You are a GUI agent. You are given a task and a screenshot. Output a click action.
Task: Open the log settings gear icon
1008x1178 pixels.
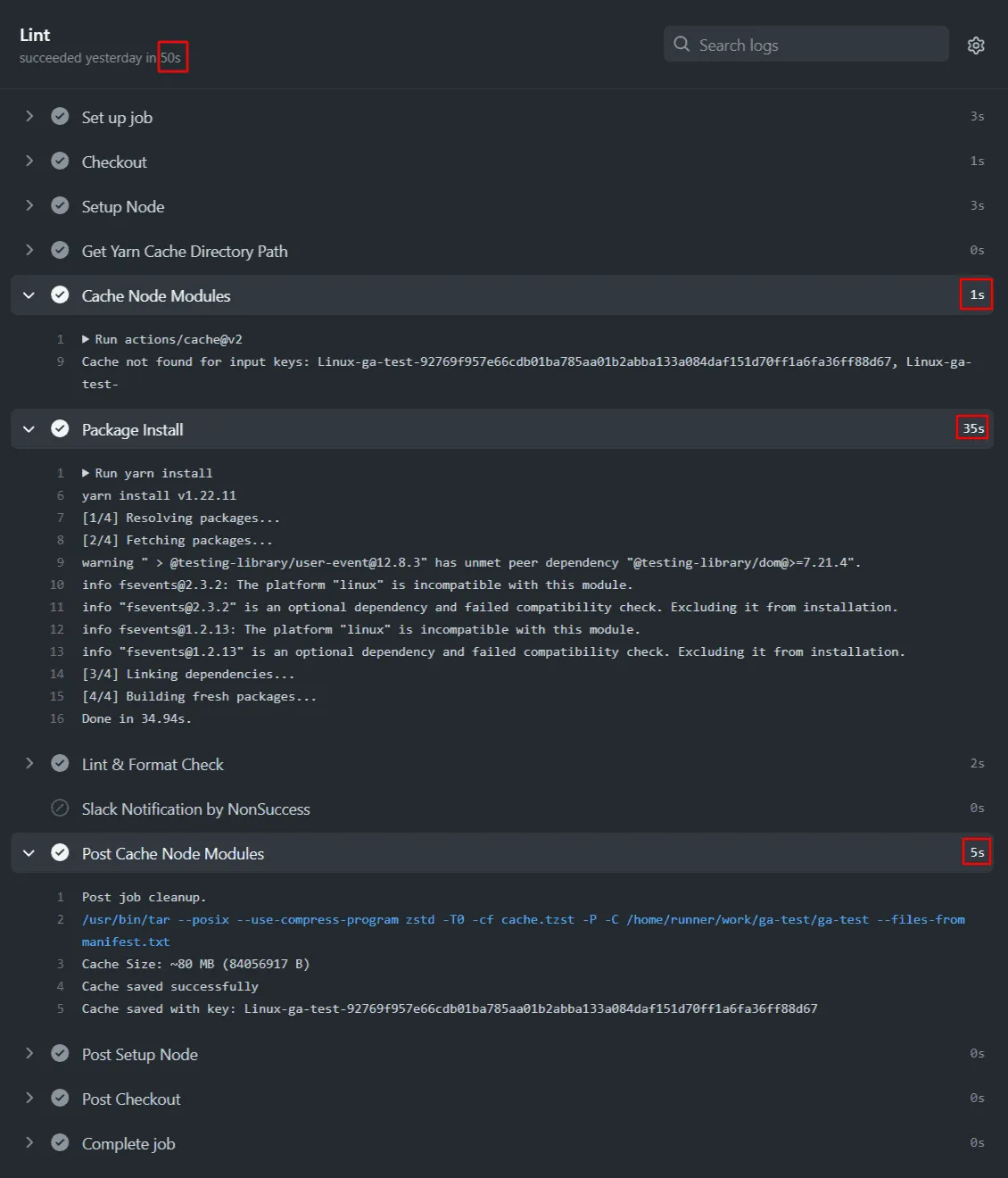(976, 46)
